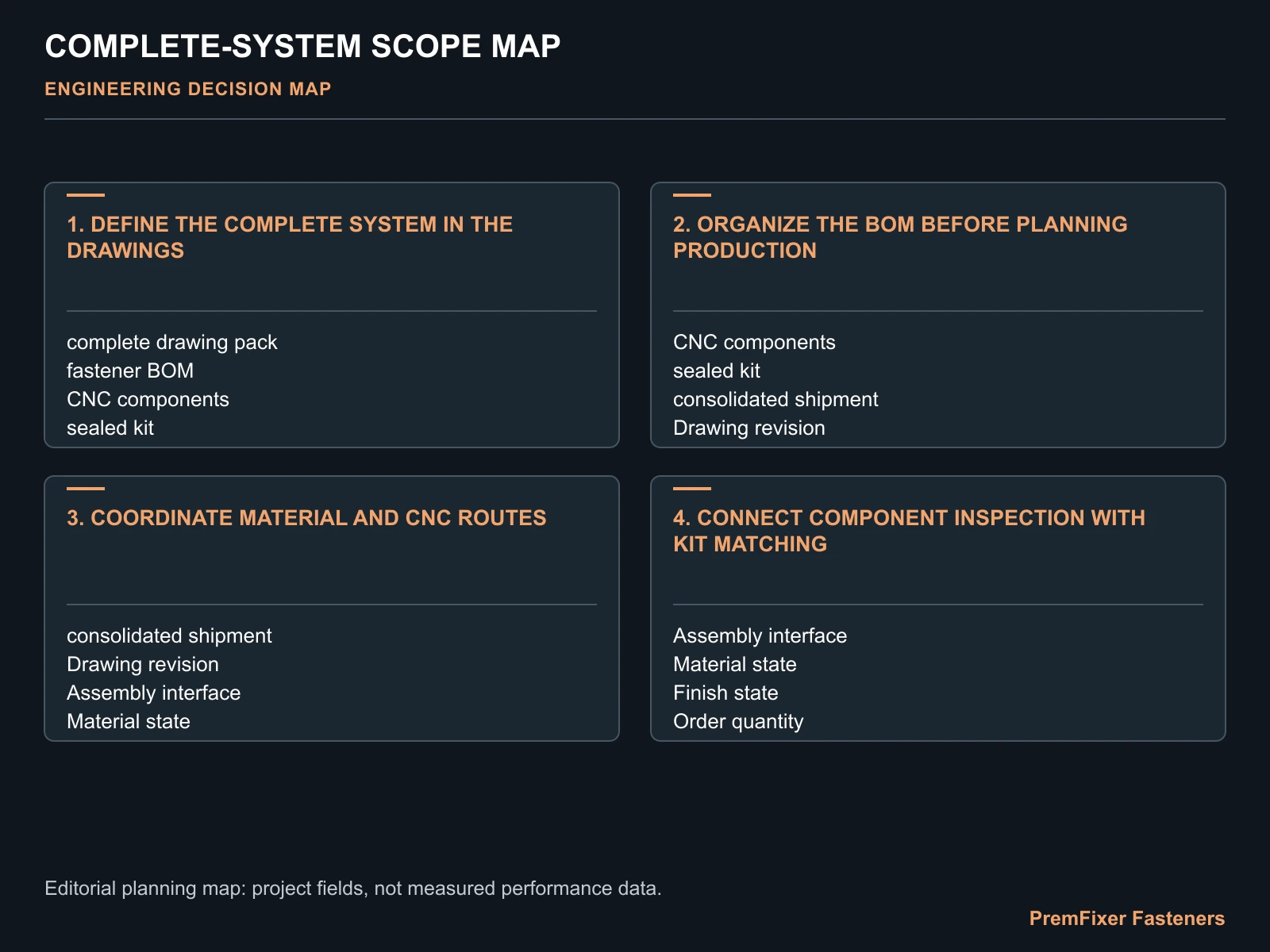Click 'Assembly interface' in card 3
Image resolution: width=1270 pixels, height=952 pixels.
(153, 693)
